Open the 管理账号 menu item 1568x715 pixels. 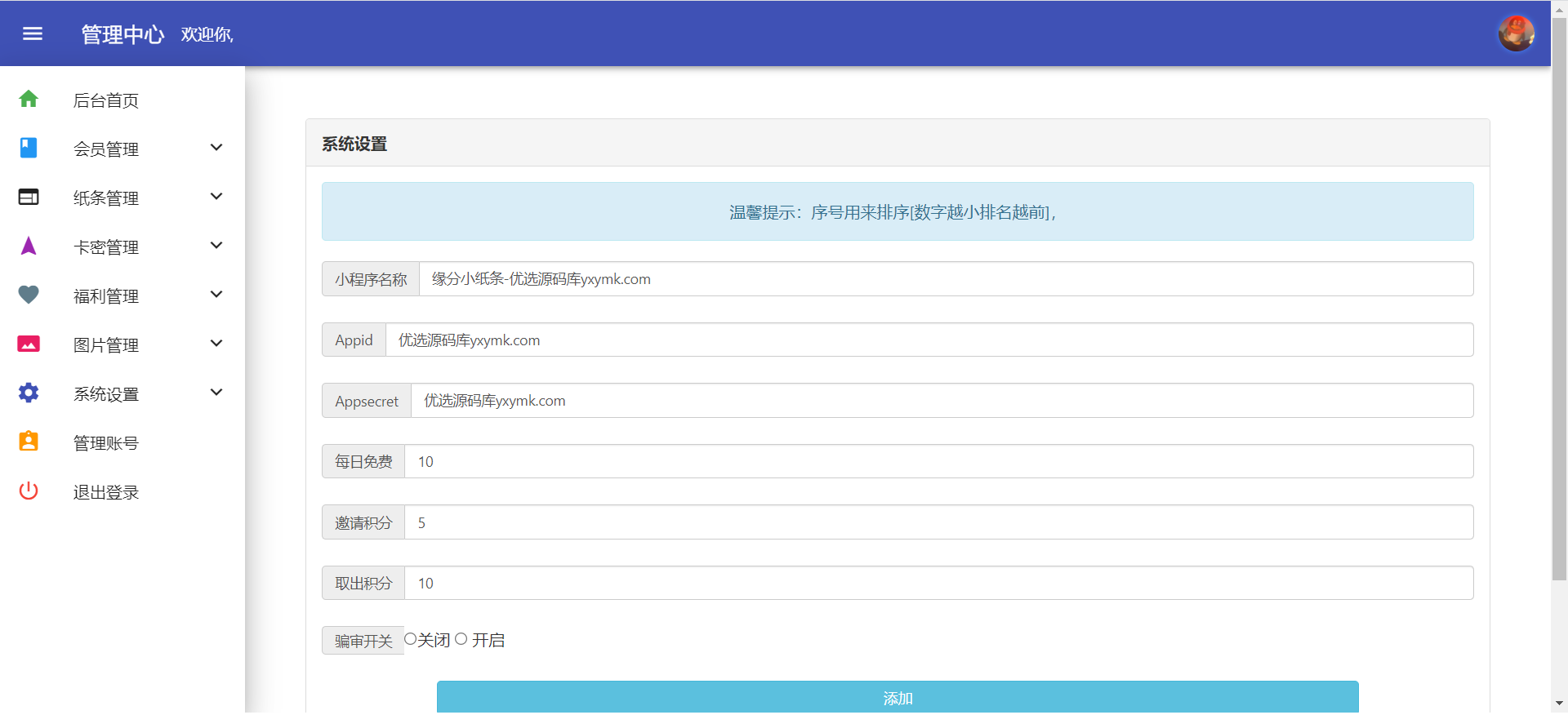pos(106,443)
